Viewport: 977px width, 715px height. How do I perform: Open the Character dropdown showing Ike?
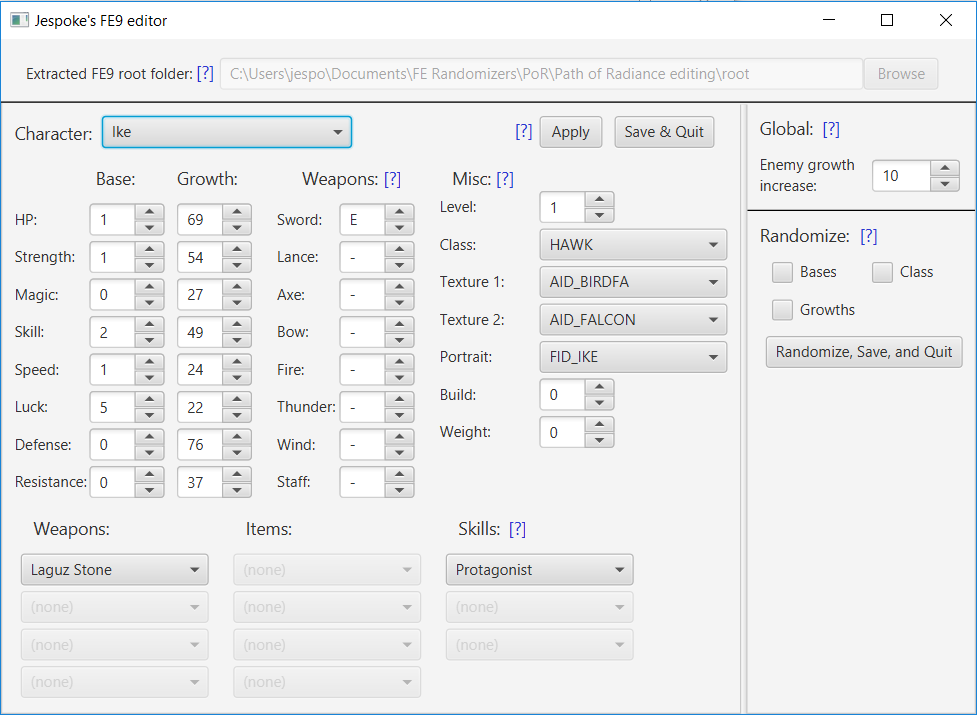tap(227, 132)
